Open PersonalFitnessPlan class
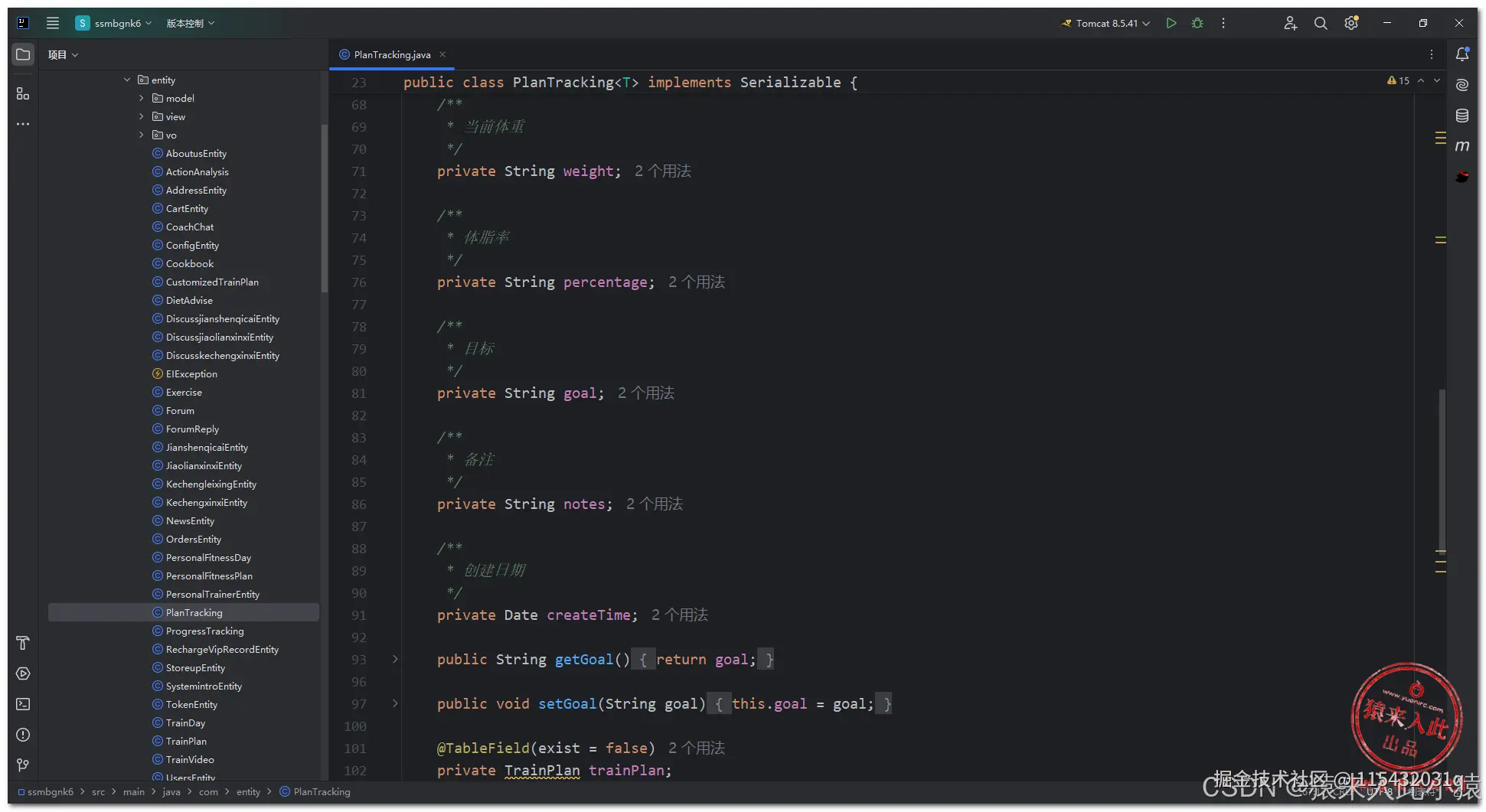Screen dimensions: 1486x812 209,576
